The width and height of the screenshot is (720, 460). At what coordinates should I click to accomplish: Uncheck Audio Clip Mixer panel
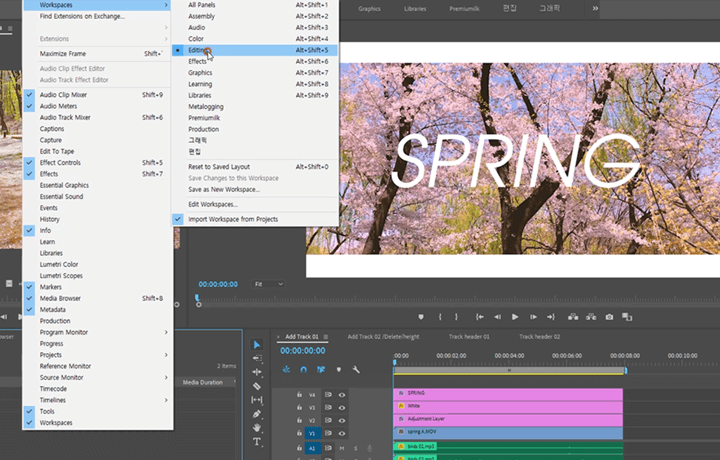tap(98, 95)
